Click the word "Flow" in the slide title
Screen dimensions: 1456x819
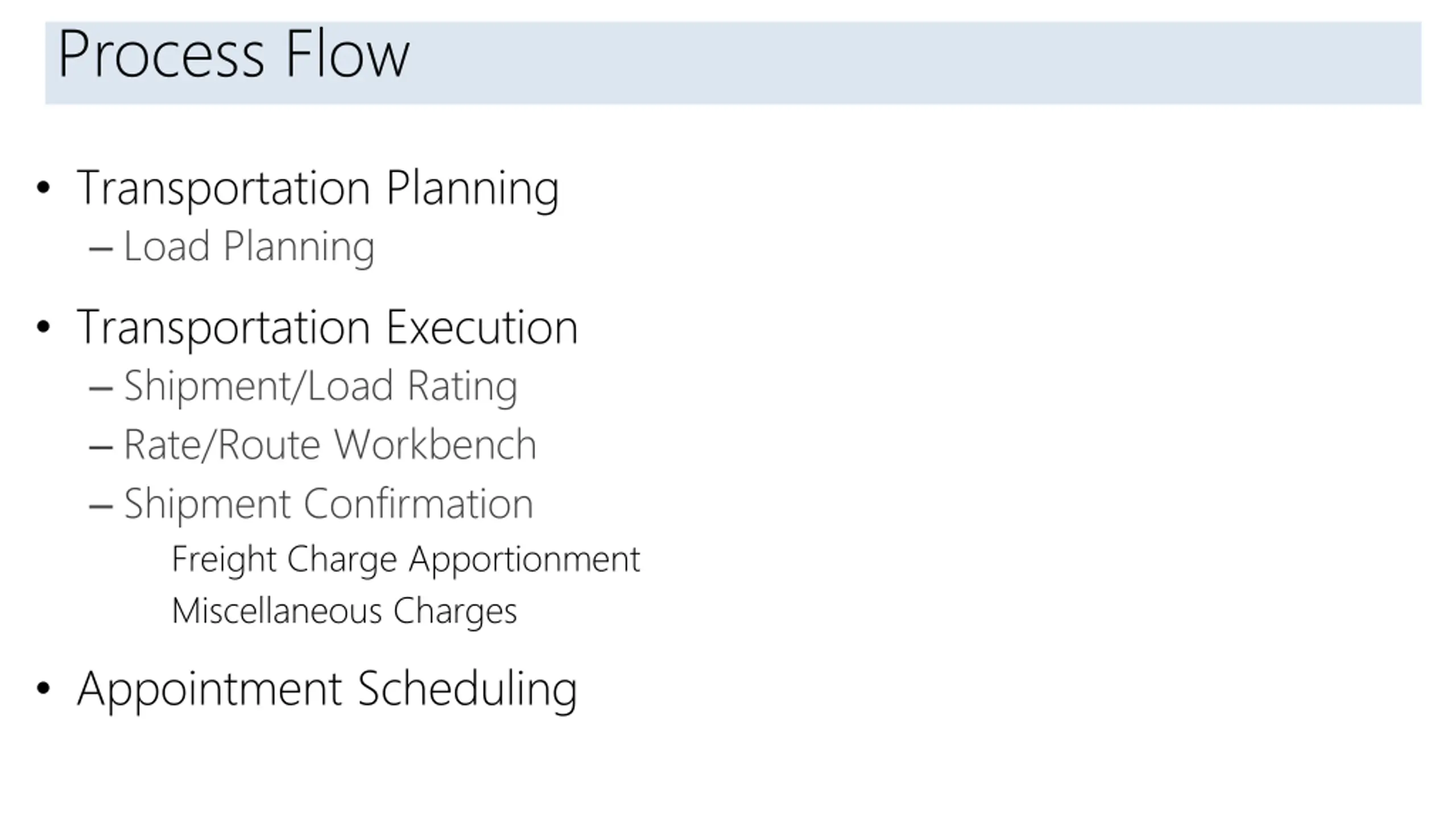[x=347, y=55]
